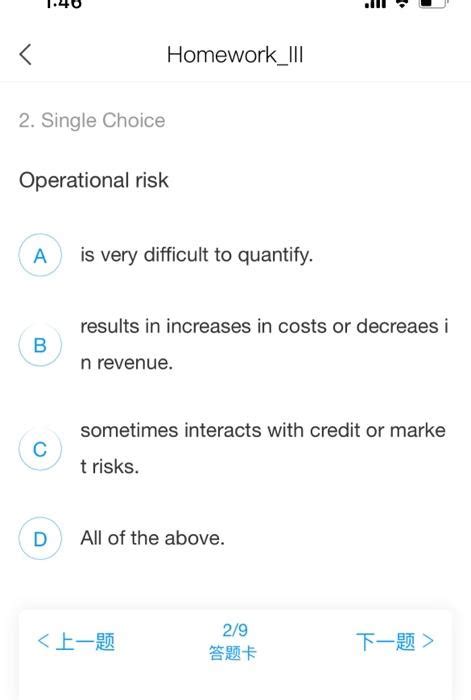This screenshot has width=471, height=700.
Task: Go to previous question 上一题
Action: tap(76, 642)
